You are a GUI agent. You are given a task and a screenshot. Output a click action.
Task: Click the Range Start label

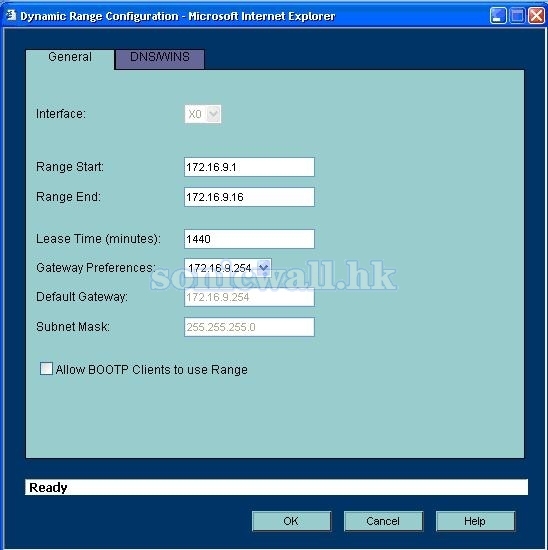pyautogui.click(x=70, y=167)
